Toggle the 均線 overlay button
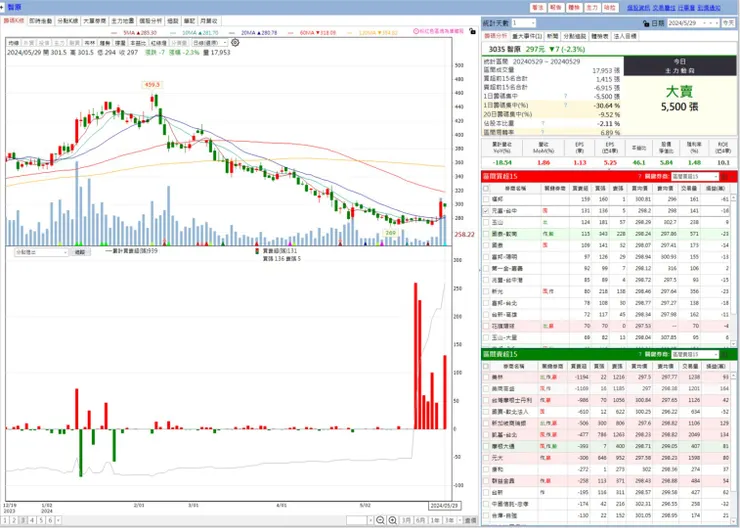 coord(13,42)
